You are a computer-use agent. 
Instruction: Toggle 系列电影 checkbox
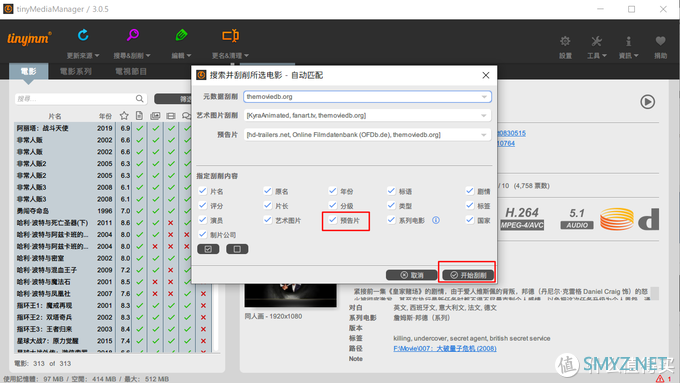(x=391, y=220)
